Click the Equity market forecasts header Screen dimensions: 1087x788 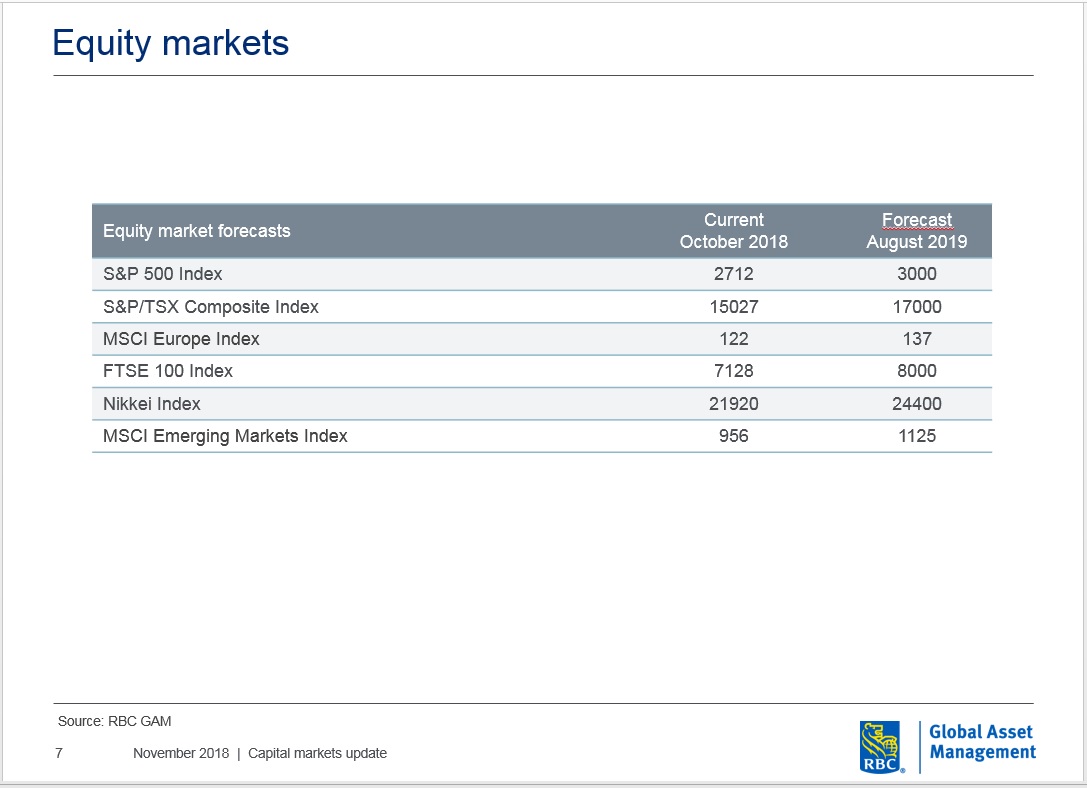tap(196, 231)
